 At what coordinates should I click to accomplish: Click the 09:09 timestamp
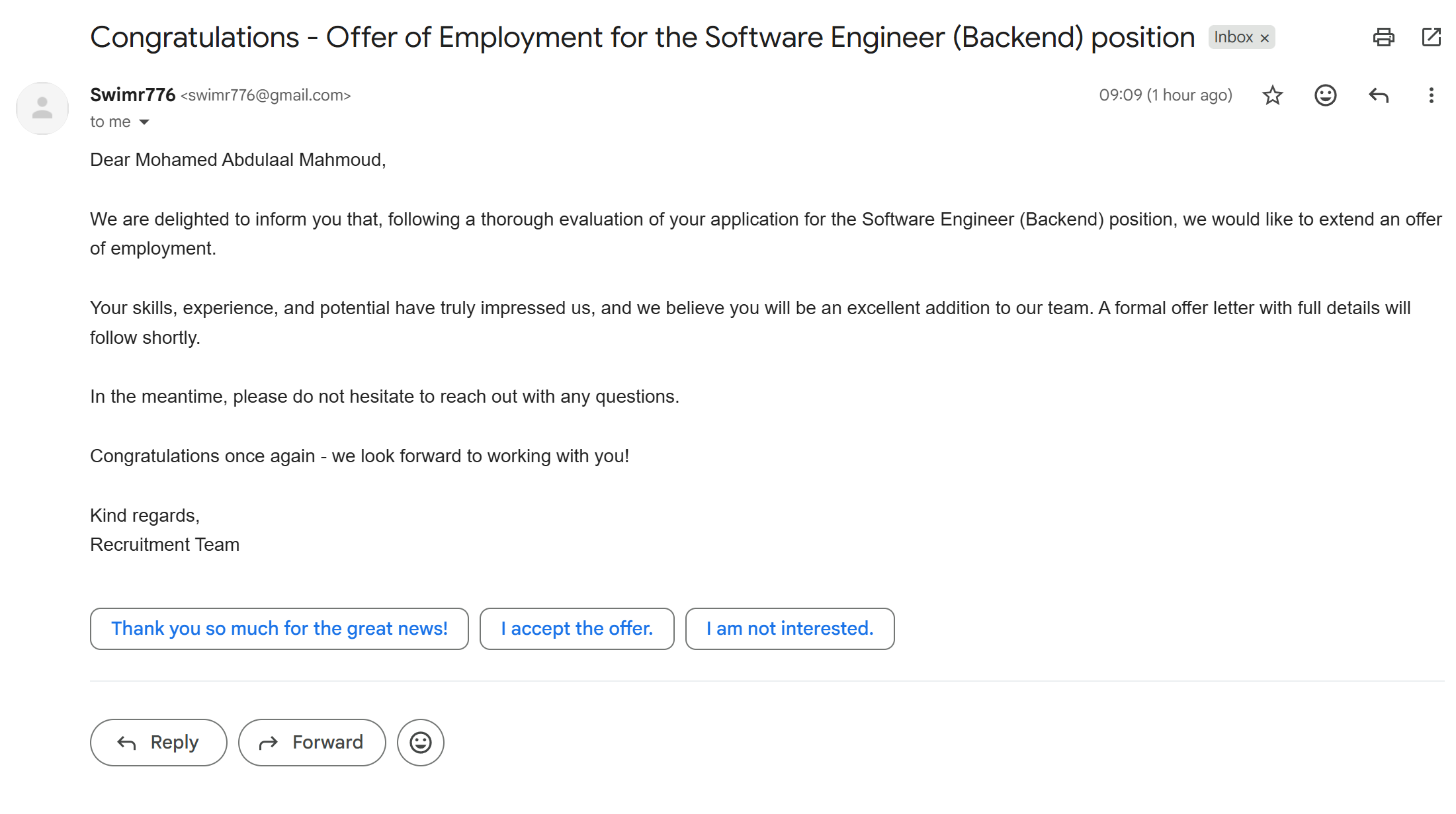pos(1166,95)
